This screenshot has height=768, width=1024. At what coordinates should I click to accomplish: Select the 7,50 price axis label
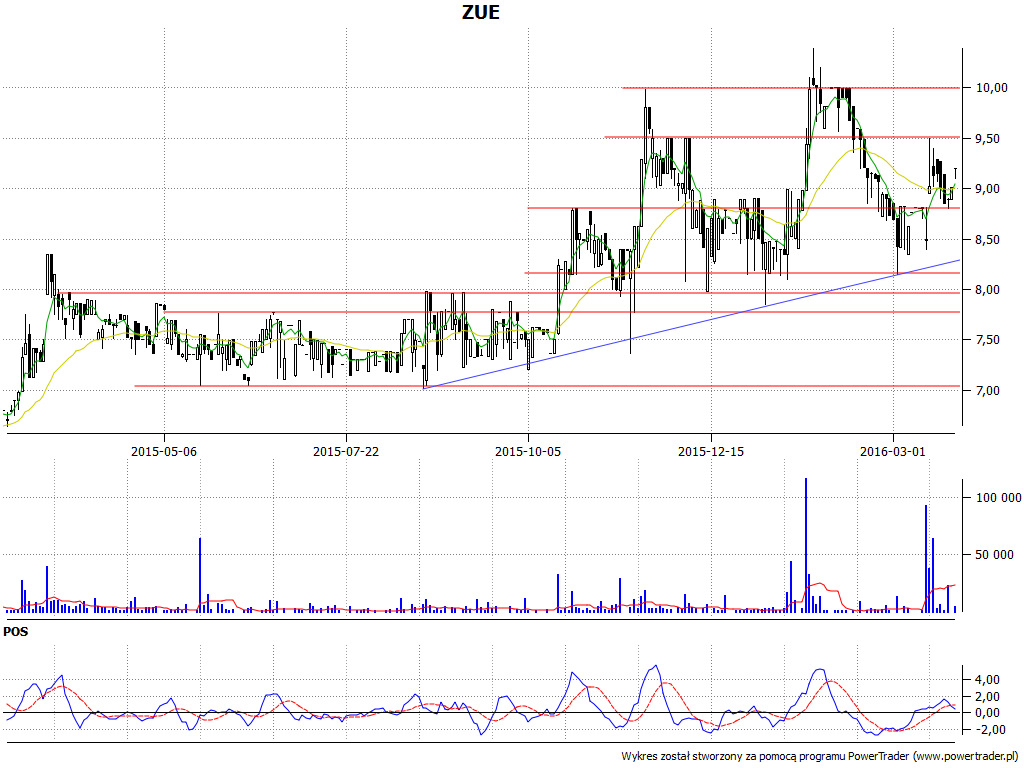point(987,340)
